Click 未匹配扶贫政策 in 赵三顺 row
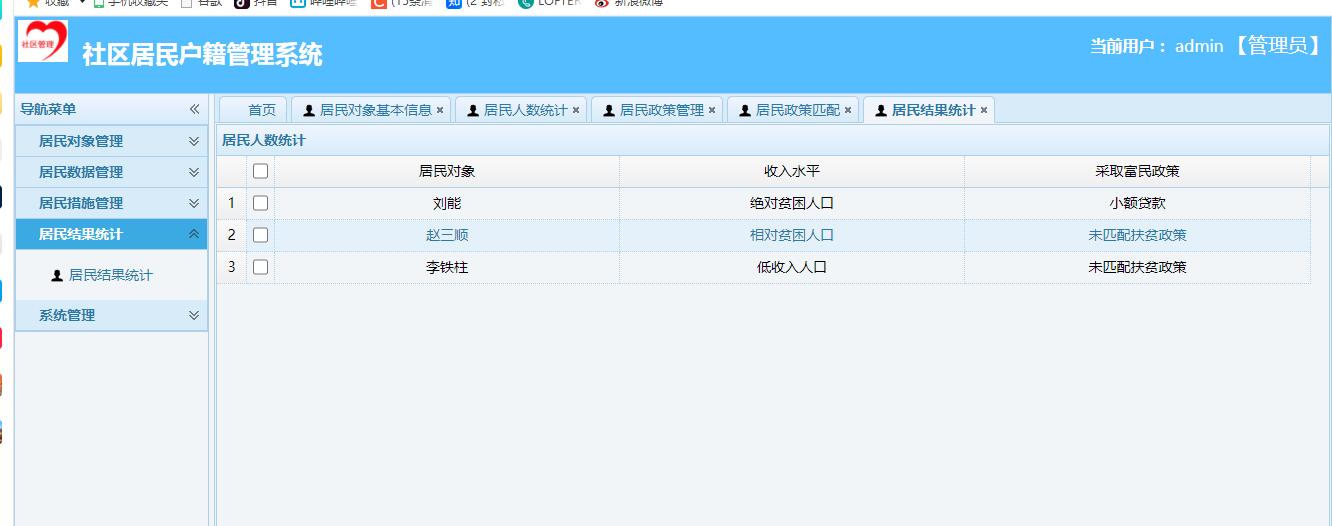 (1137, 235)
